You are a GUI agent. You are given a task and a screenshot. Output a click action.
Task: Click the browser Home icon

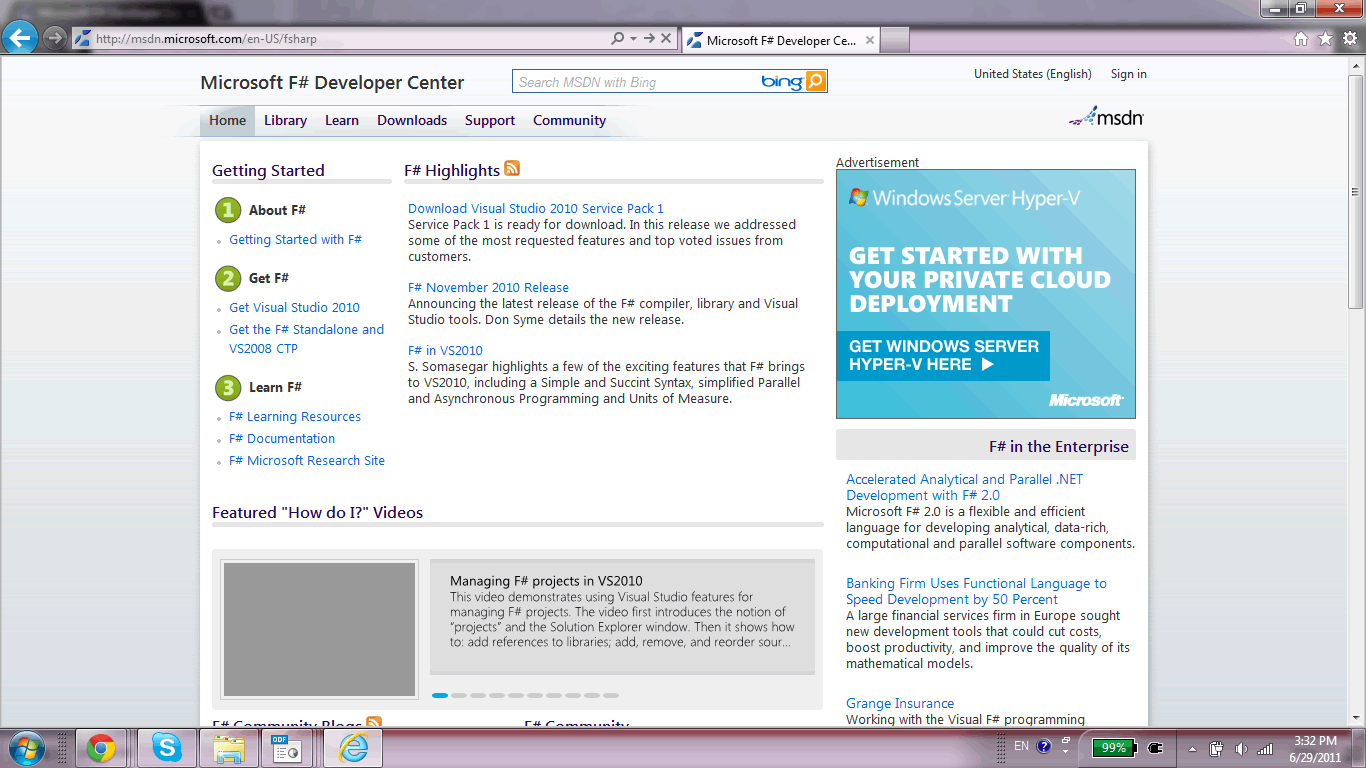(1301, 39)
